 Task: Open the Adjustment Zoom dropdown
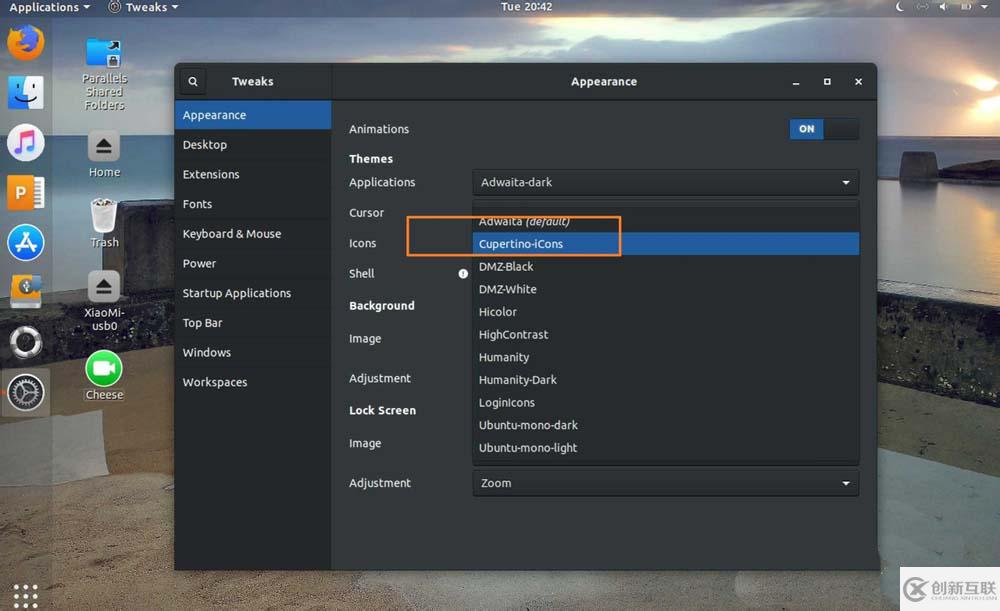(x=665, y=483)
